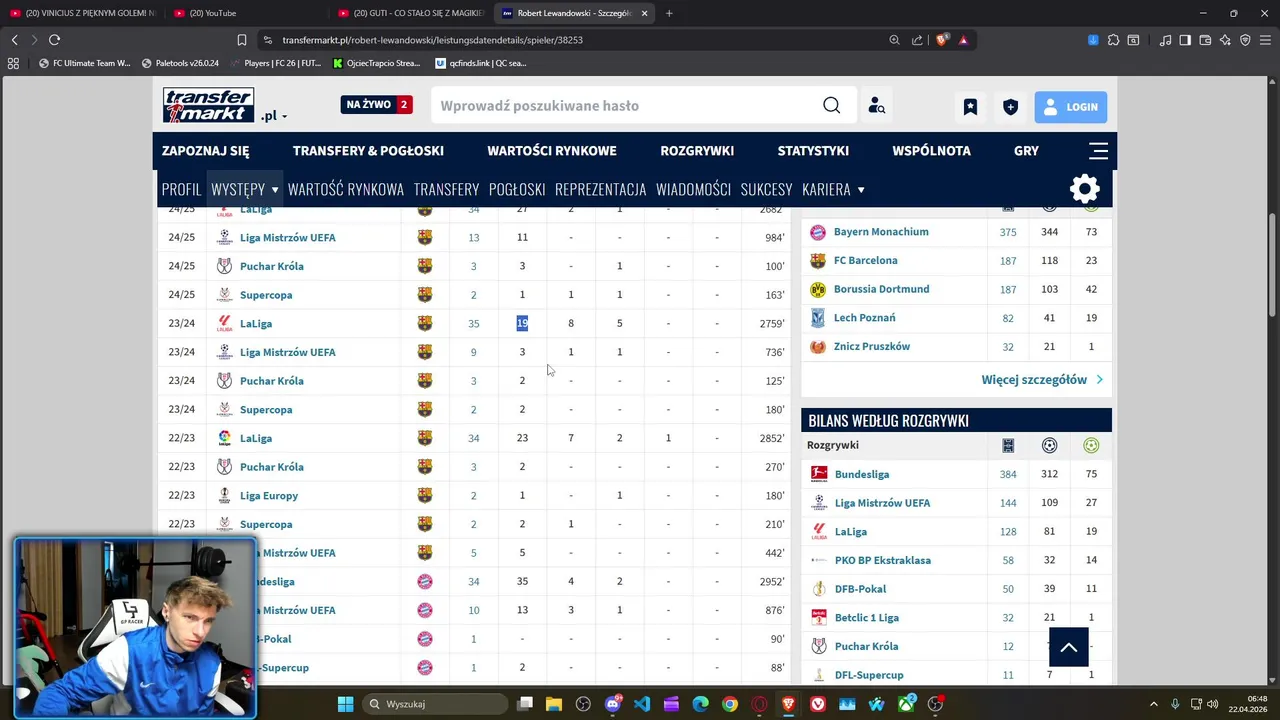Open Lech Poznań club link
This screenshot has width=1280, height=720.
864,318
